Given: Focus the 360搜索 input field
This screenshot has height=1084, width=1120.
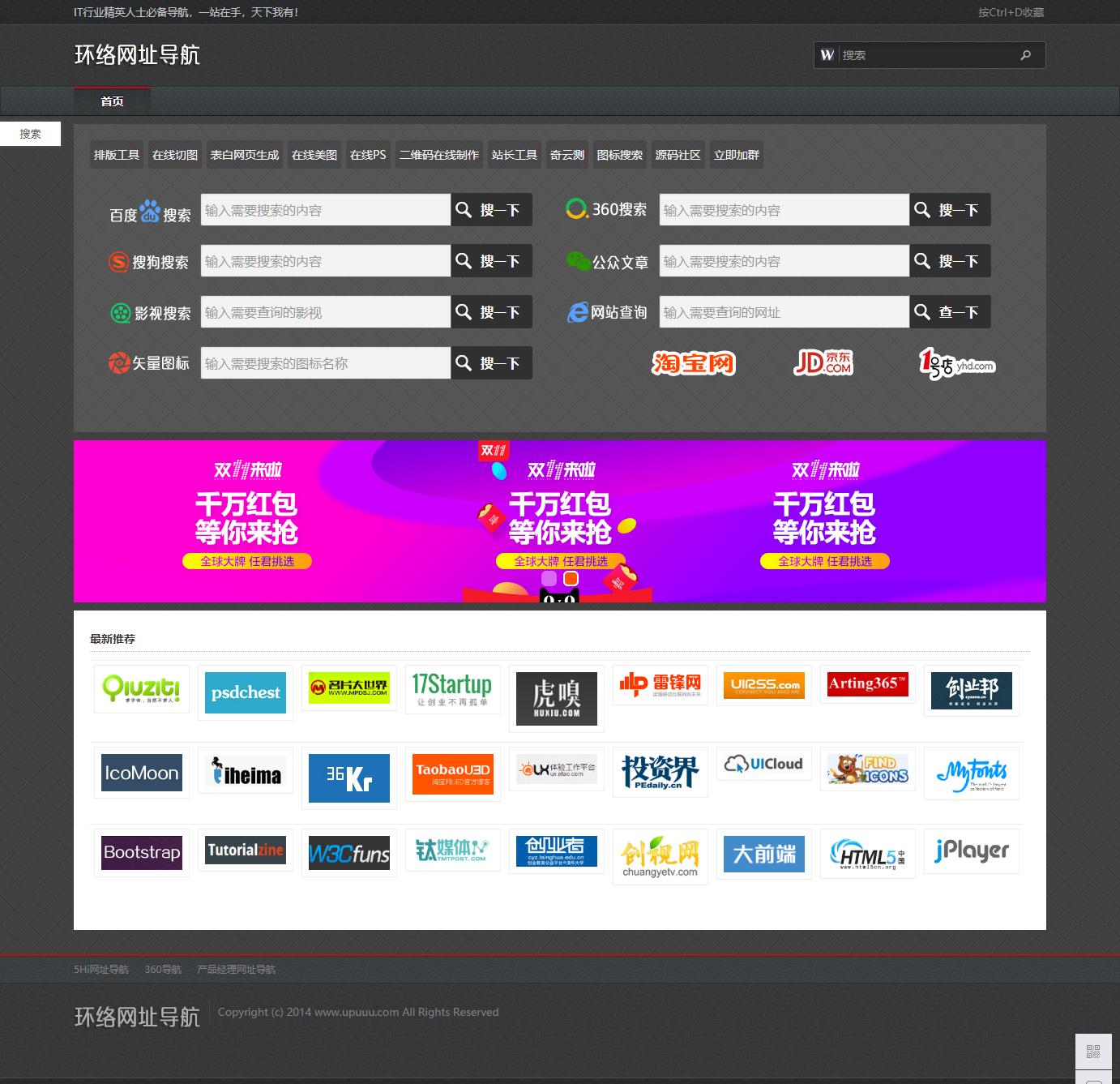Looking at the screenshot, I should pyautogui.click(x=784, y=210).
